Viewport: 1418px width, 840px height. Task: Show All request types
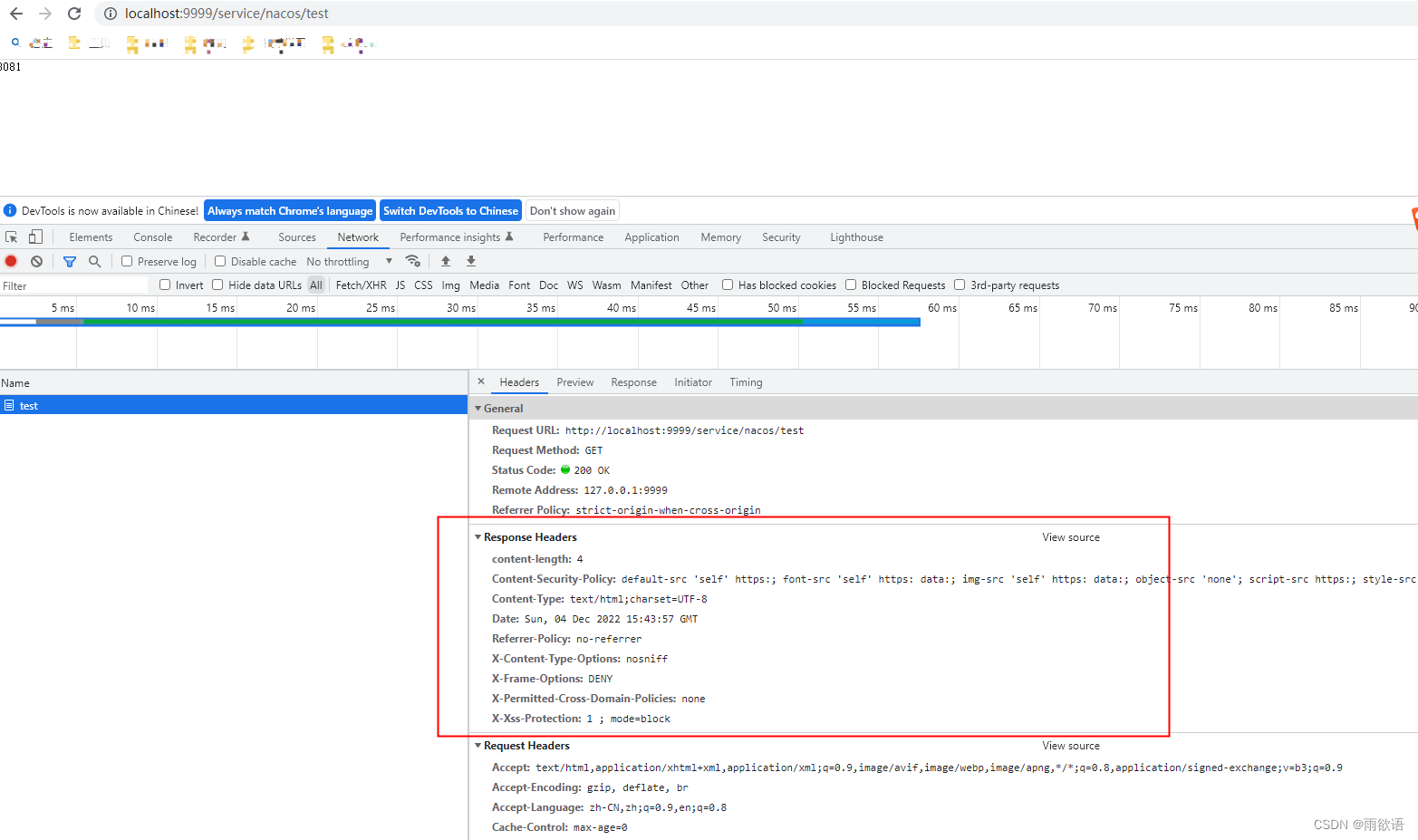[x=316, y=285]
